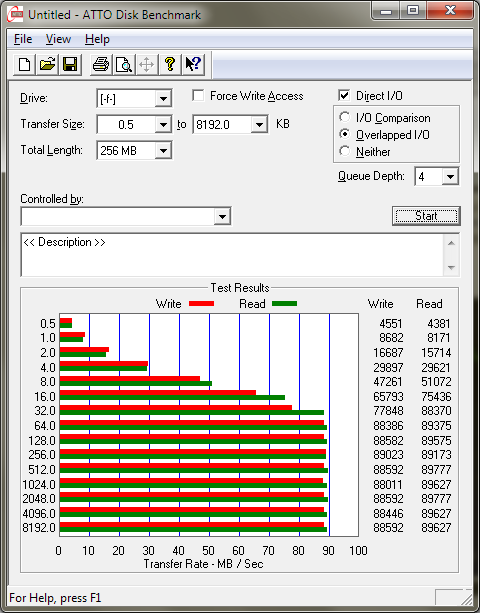Click the Print Preview magnifier icon
The width and height of the screenshot is (480, 613).
point(124,64)
